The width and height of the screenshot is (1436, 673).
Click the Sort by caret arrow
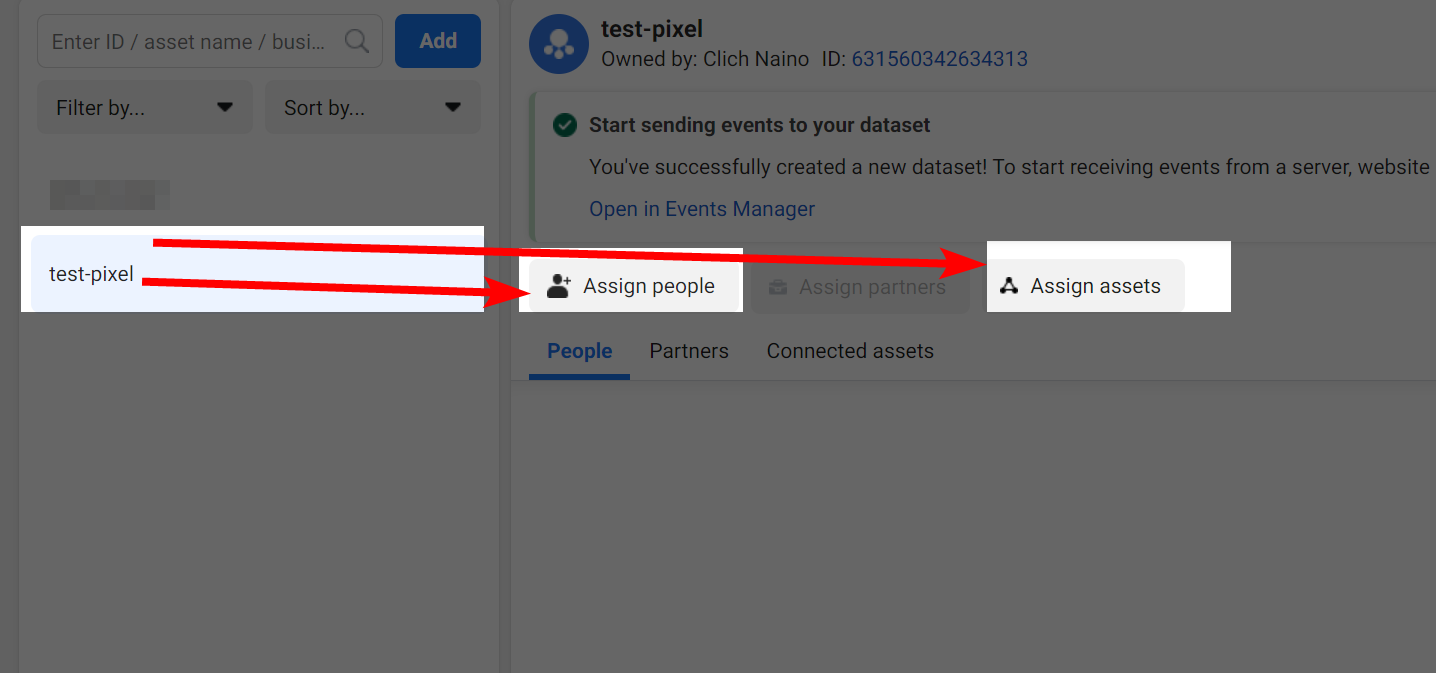coord(453,107)
